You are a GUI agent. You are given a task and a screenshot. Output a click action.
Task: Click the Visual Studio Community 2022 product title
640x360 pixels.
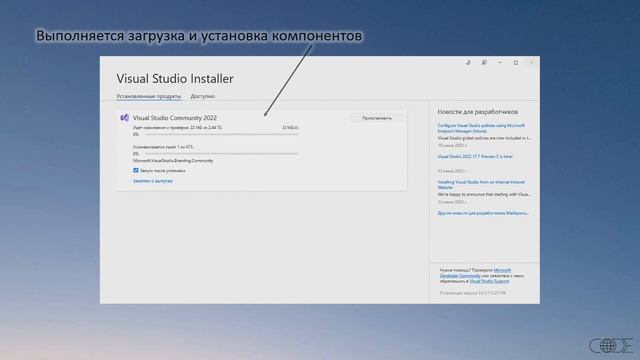pyautogui.click(x=175, y=118)
